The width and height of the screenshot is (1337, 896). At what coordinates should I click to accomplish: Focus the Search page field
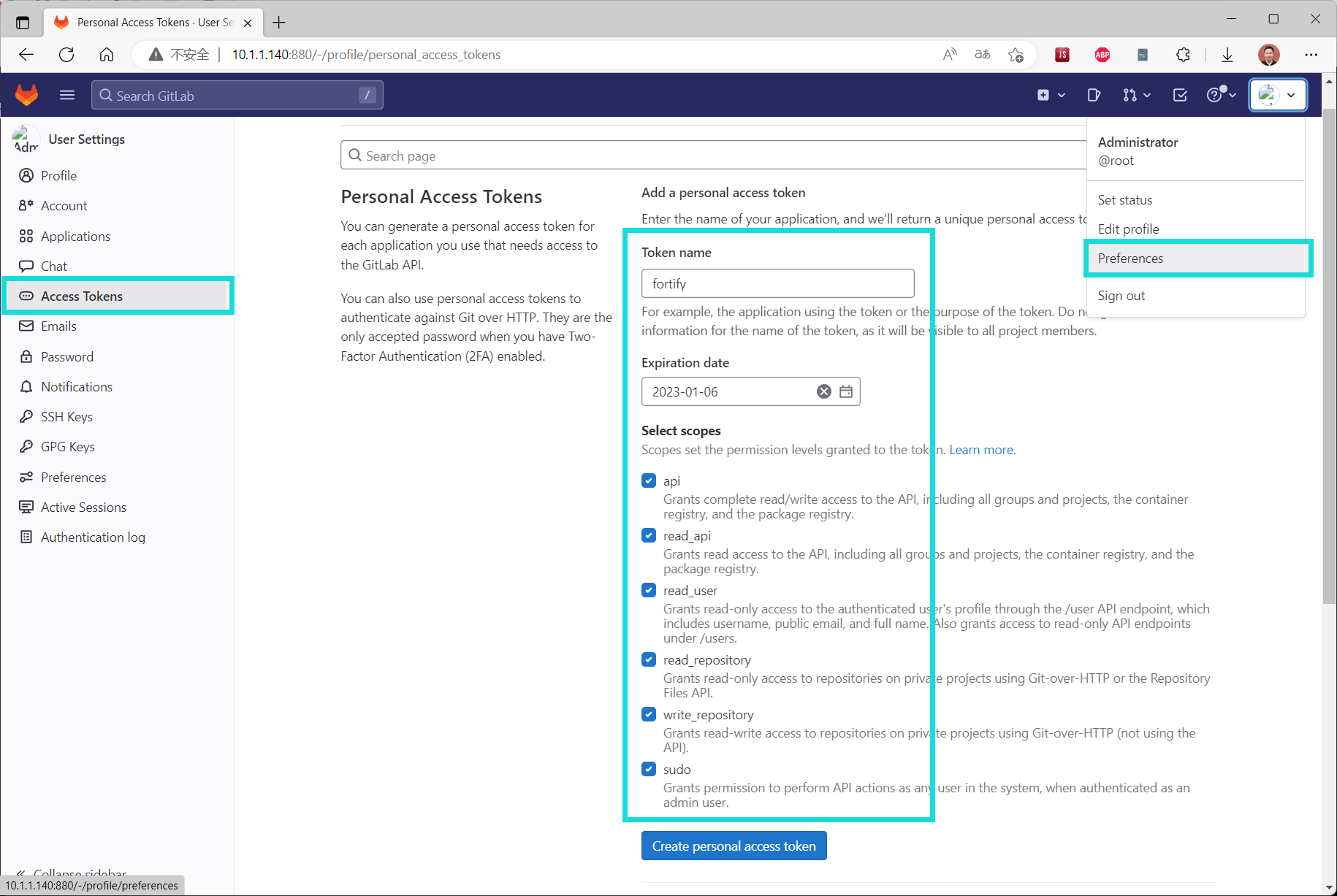pyautogui.click(x=713, y=156)
